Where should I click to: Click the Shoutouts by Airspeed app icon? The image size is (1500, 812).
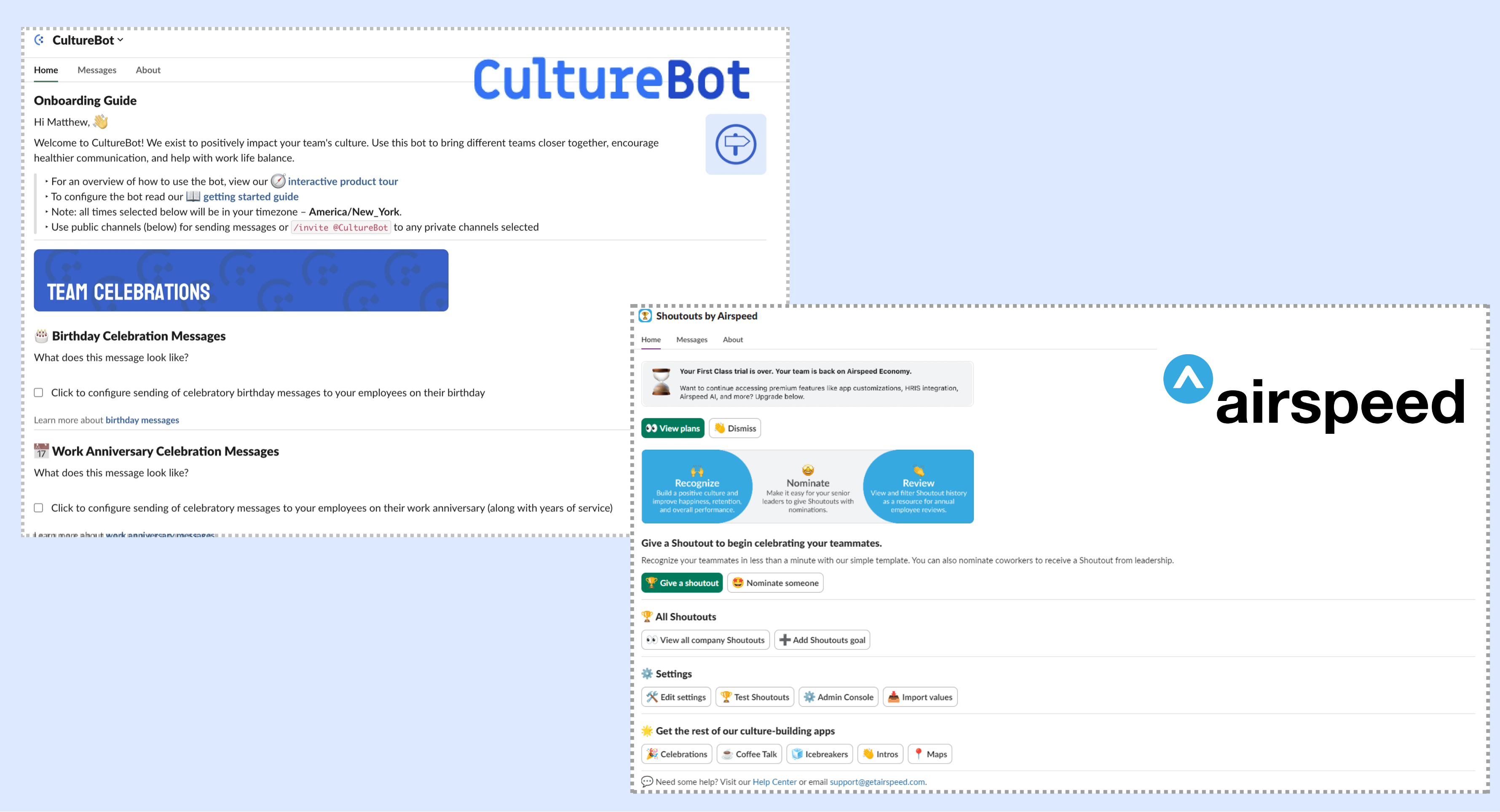point(645,315)
